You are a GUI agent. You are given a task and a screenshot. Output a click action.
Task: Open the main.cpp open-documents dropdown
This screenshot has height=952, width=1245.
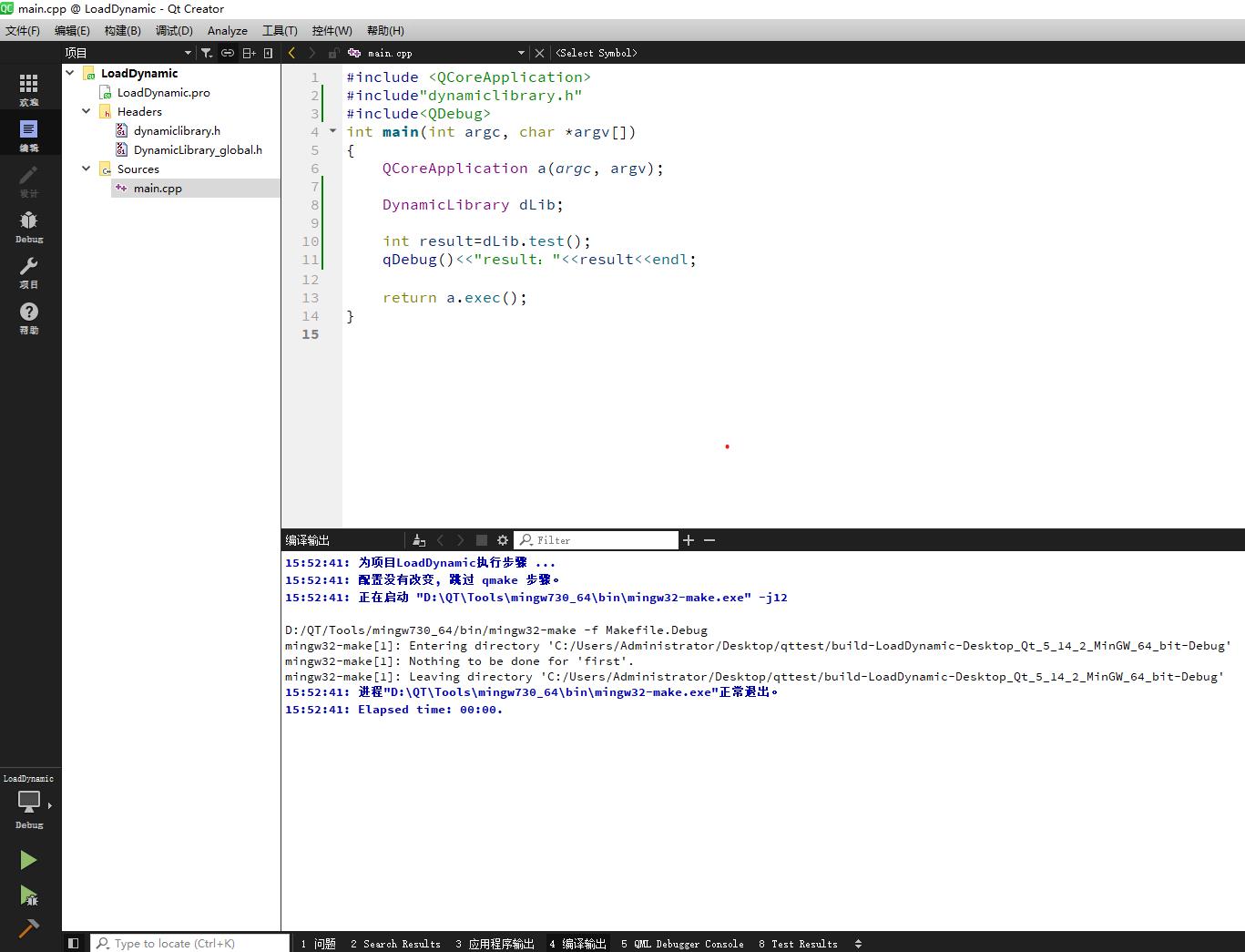point(521,53)
